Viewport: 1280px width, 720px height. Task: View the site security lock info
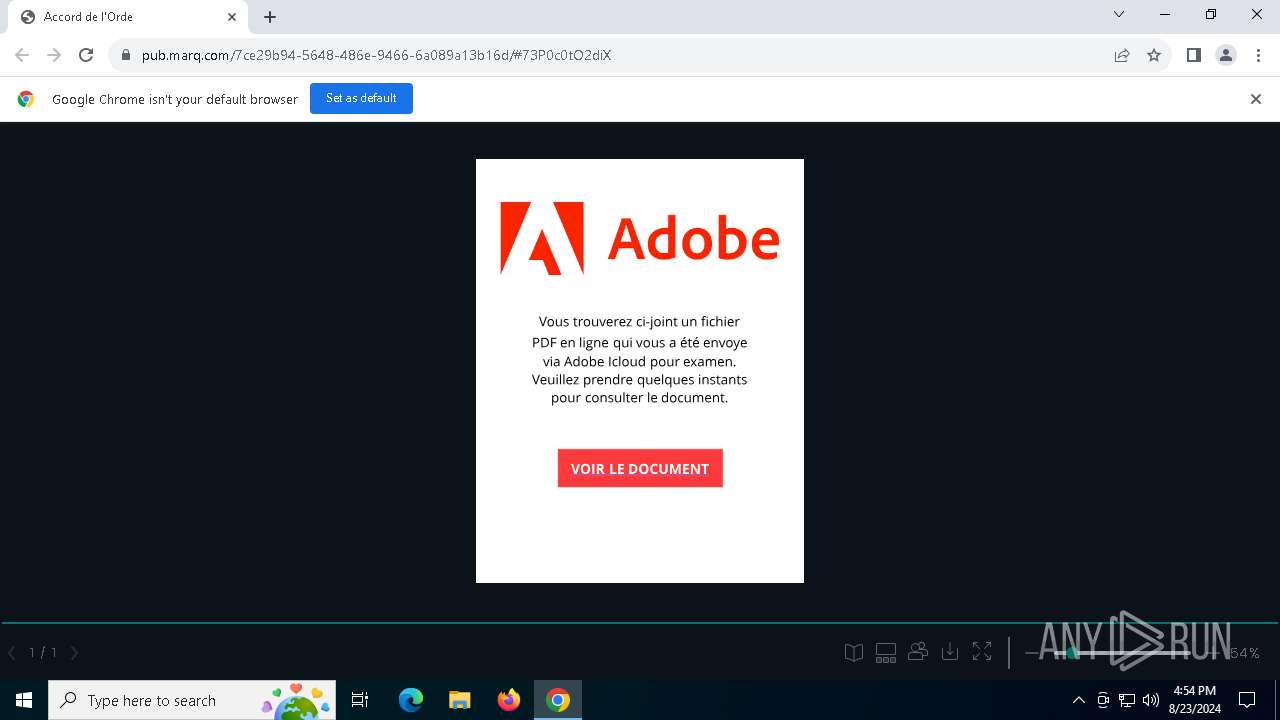pos(125,55)
